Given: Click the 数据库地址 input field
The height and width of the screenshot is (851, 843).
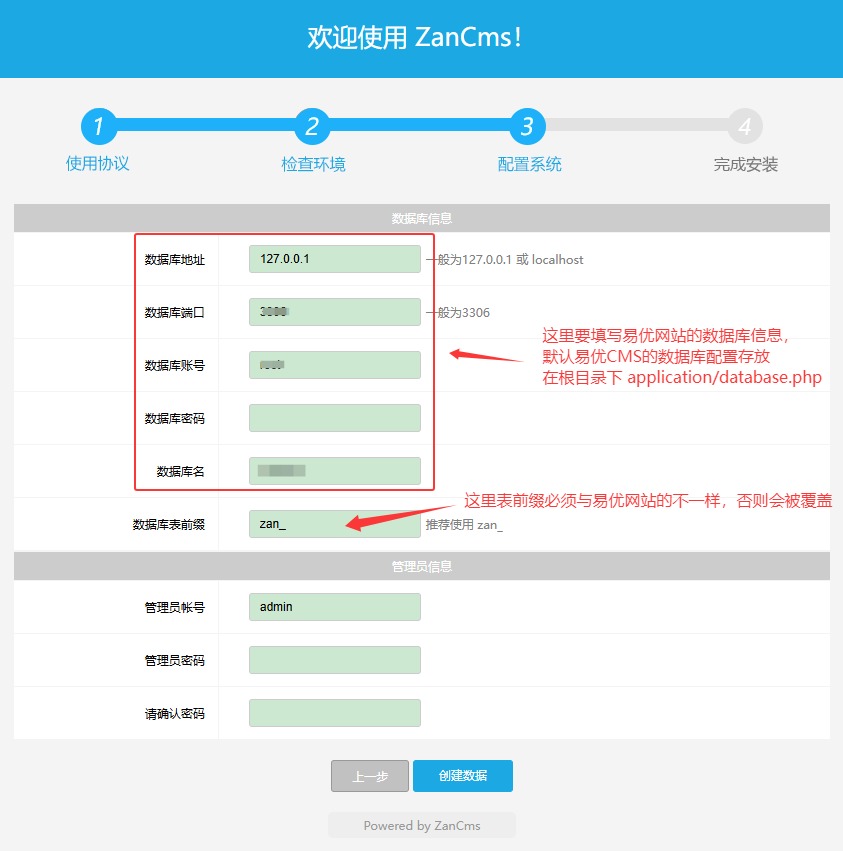Looking at the screenshot, I should click(x=335, y=259).
